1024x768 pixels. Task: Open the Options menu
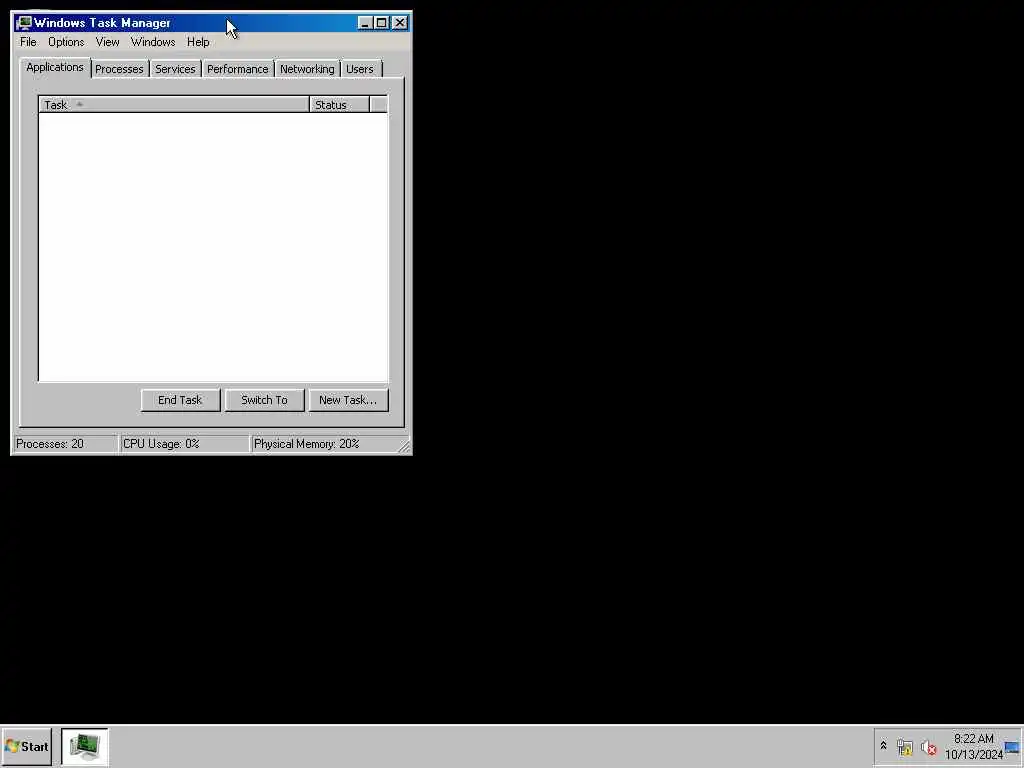66,42
